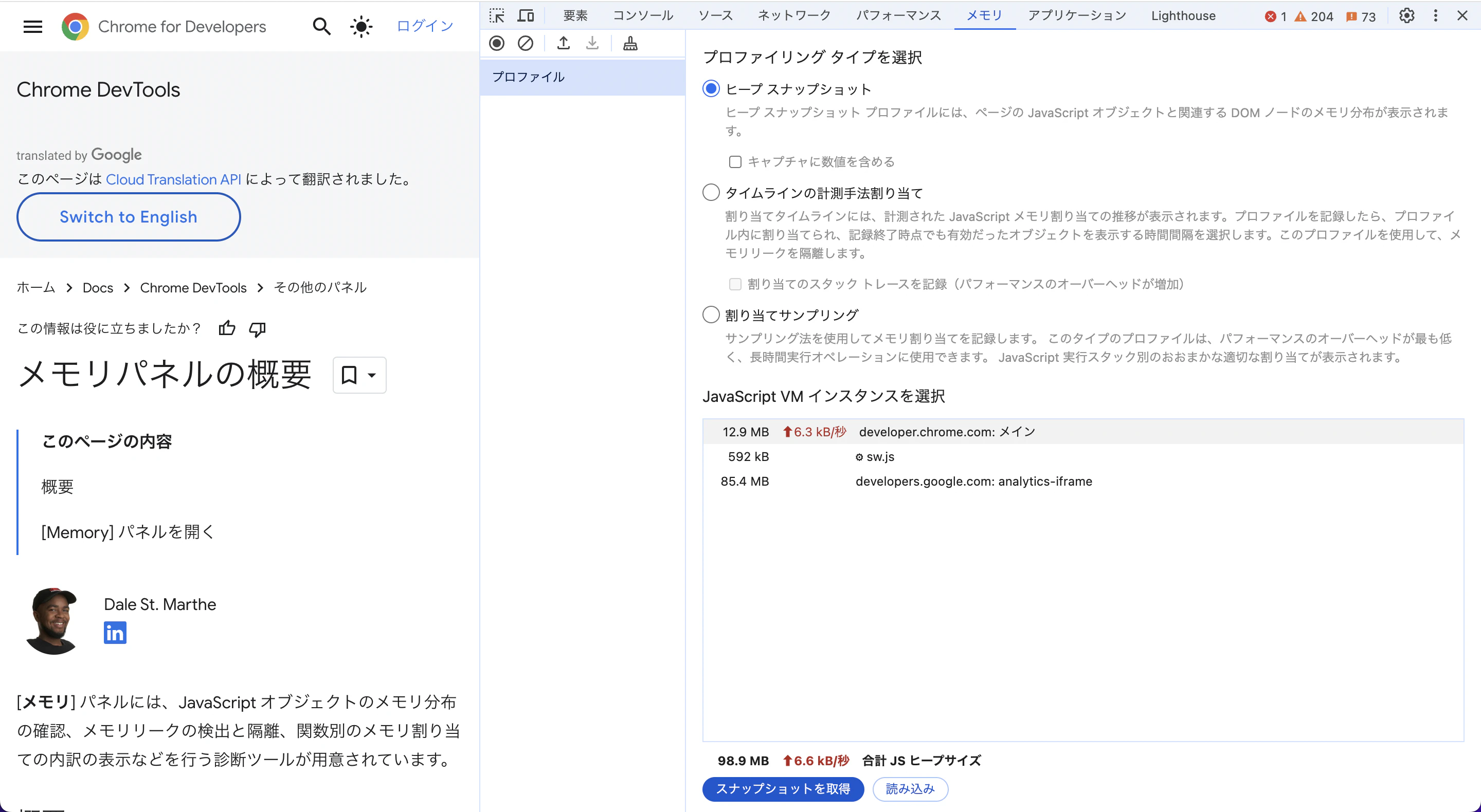Select the sw.js VM instance row
Screen dimensions: 1481x812
[1082, 456]
